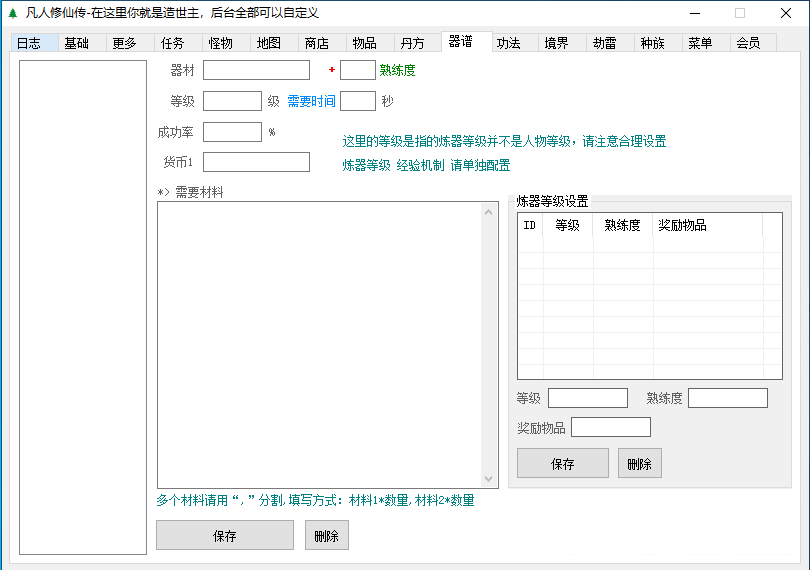Open the 怪物 tab
This screenshot has width=810, height=570.
coord(226,43)
